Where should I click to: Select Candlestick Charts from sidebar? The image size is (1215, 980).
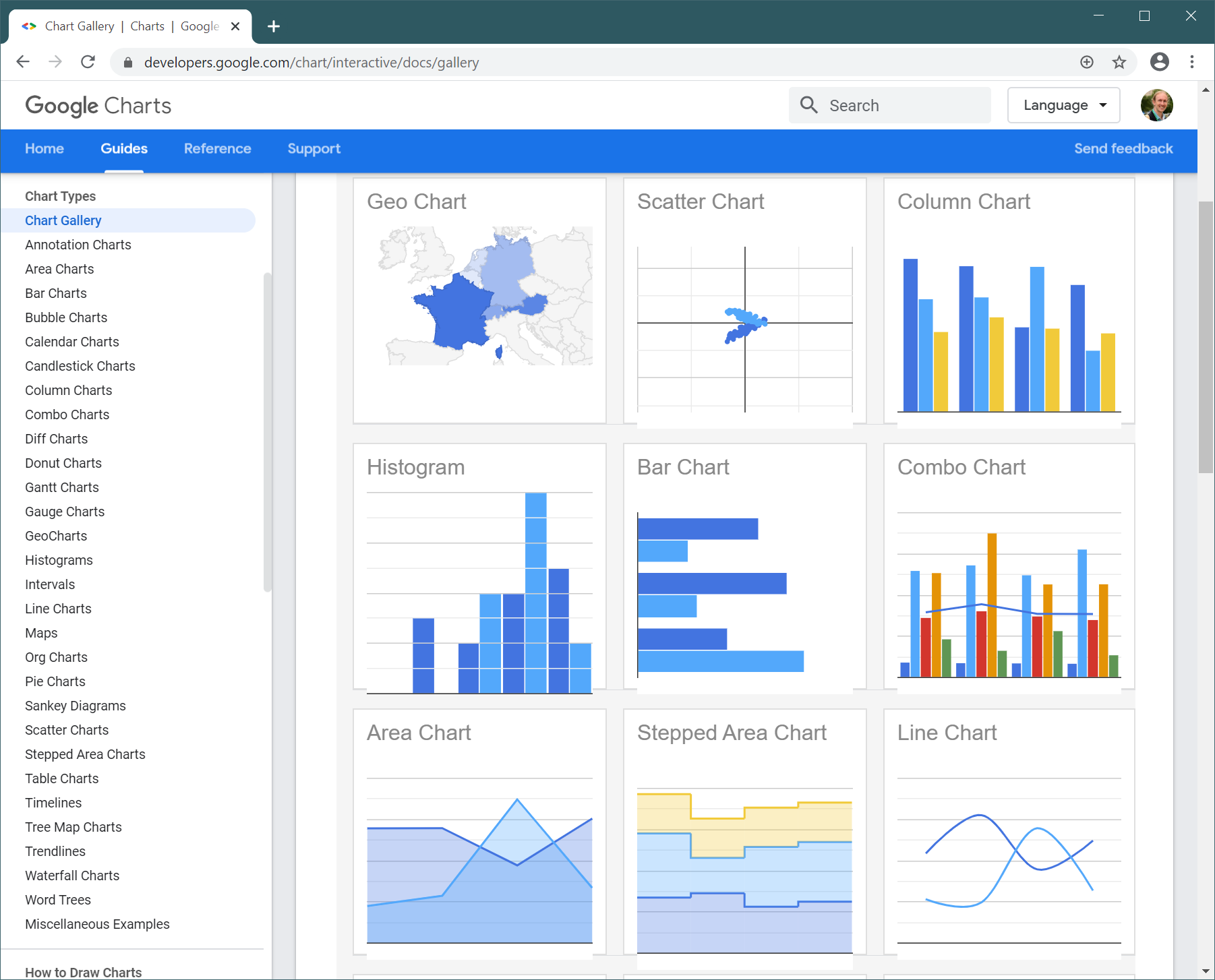pyautogui.click(x=80, y=366)
